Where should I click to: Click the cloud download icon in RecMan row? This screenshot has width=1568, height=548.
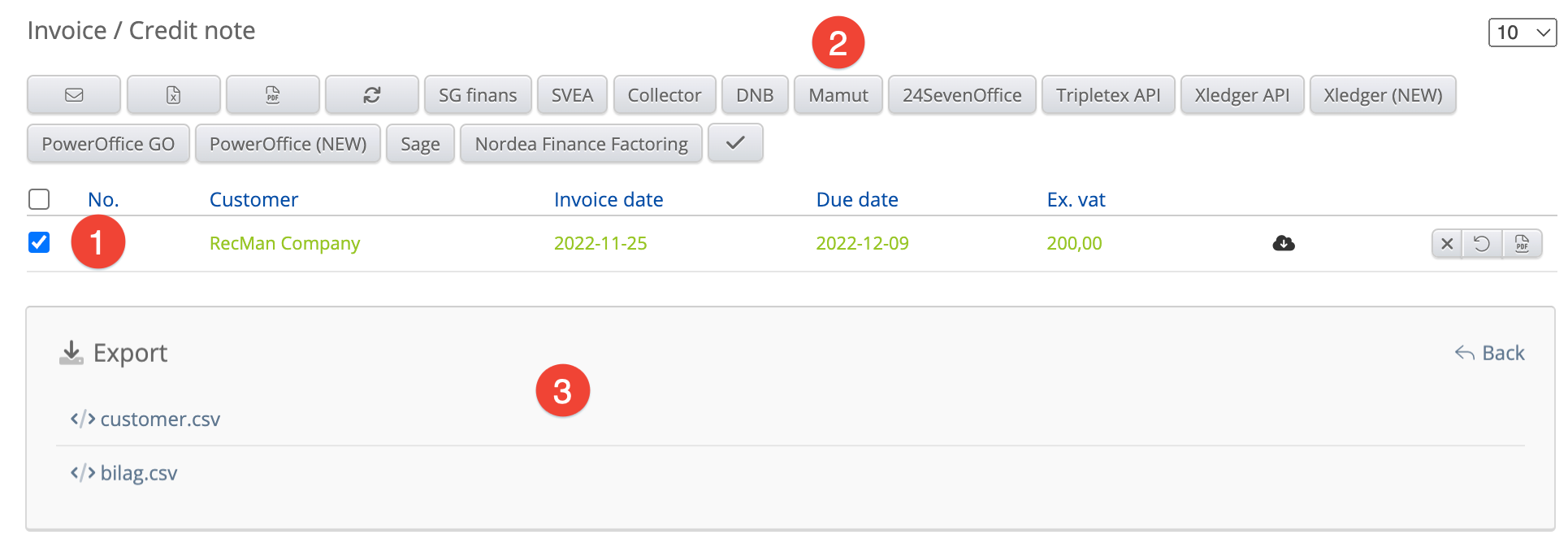[x=1284, y=243]
